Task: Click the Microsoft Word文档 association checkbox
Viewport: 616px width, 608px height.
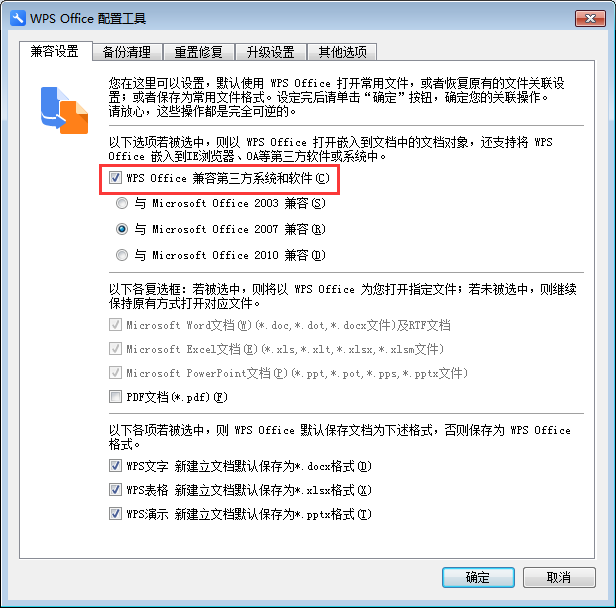Action: 115,325
